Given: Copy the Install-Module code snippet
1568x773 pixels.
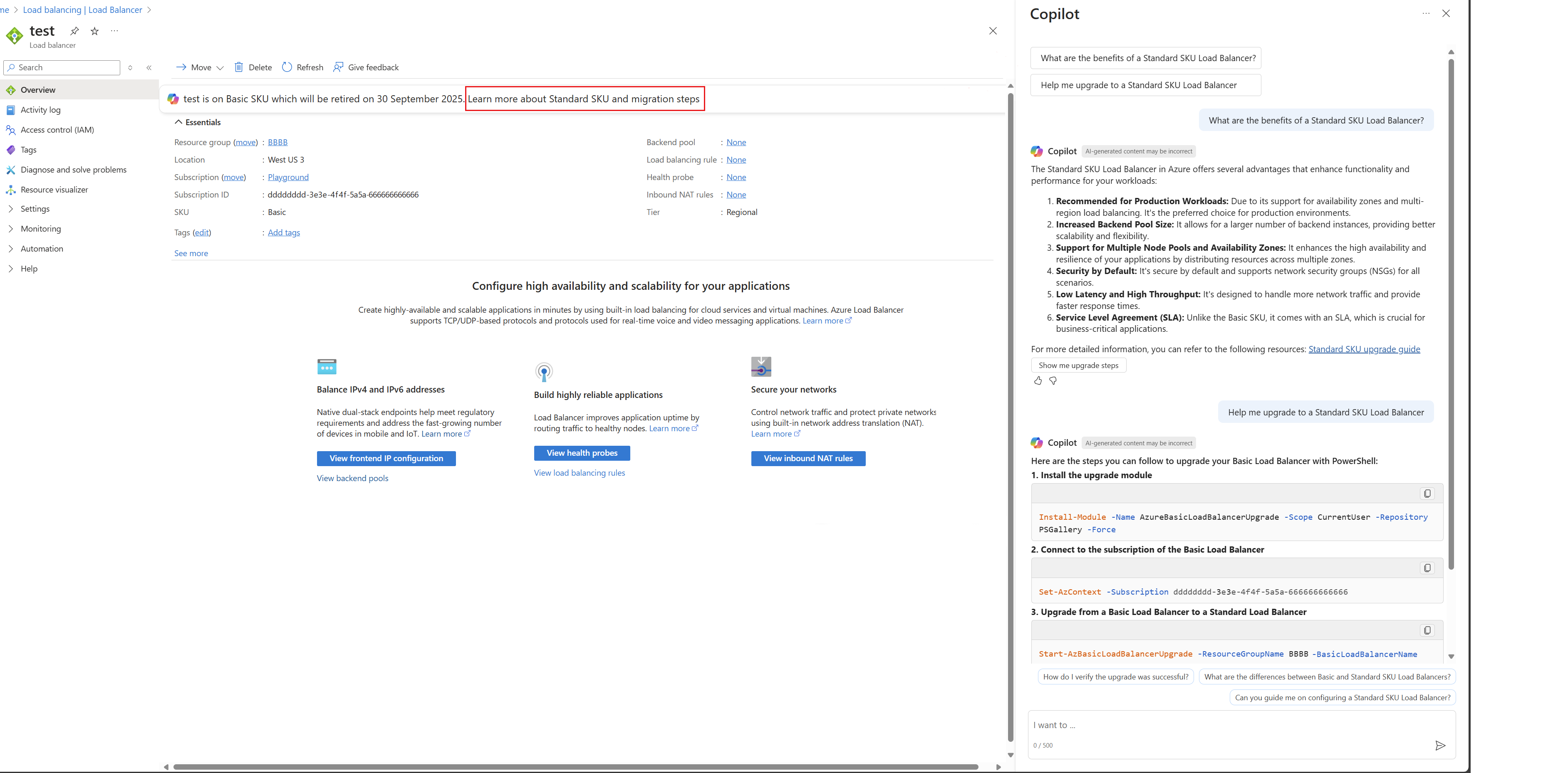Looking at the screenshot, I should [1427, 493].
